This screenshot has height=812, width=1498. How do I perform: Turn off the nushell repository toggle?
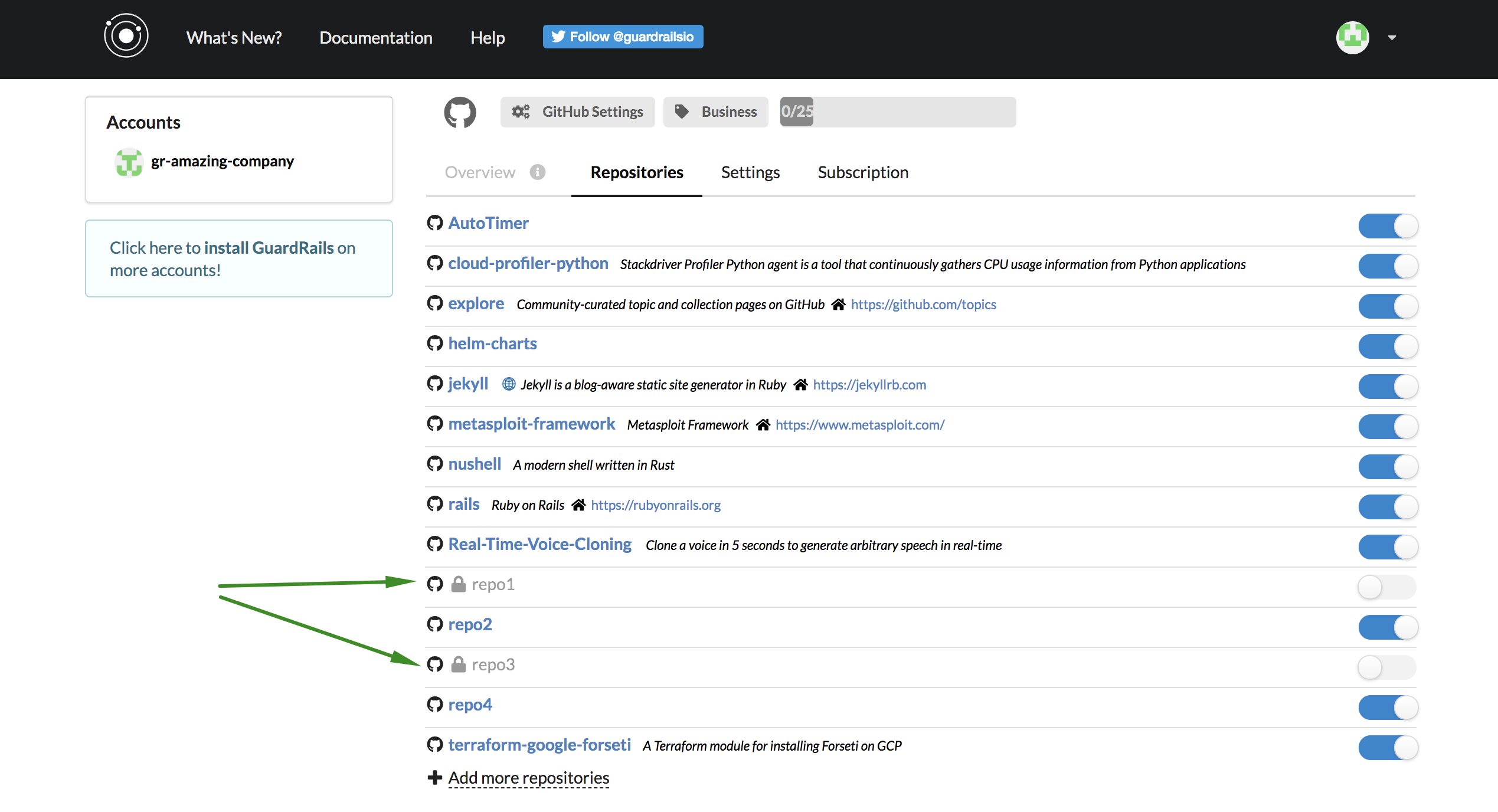[x=1387, y=466]
